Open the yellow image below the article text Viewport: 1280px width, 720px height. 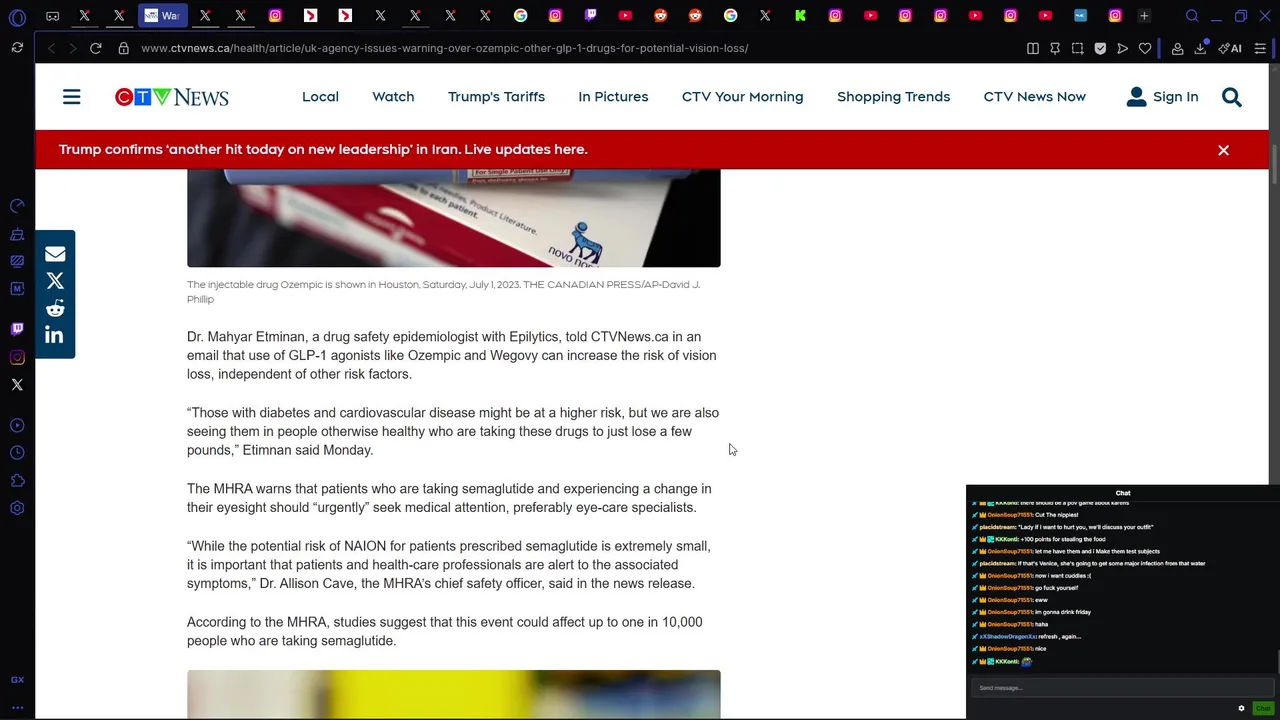[x=453, y=695]
